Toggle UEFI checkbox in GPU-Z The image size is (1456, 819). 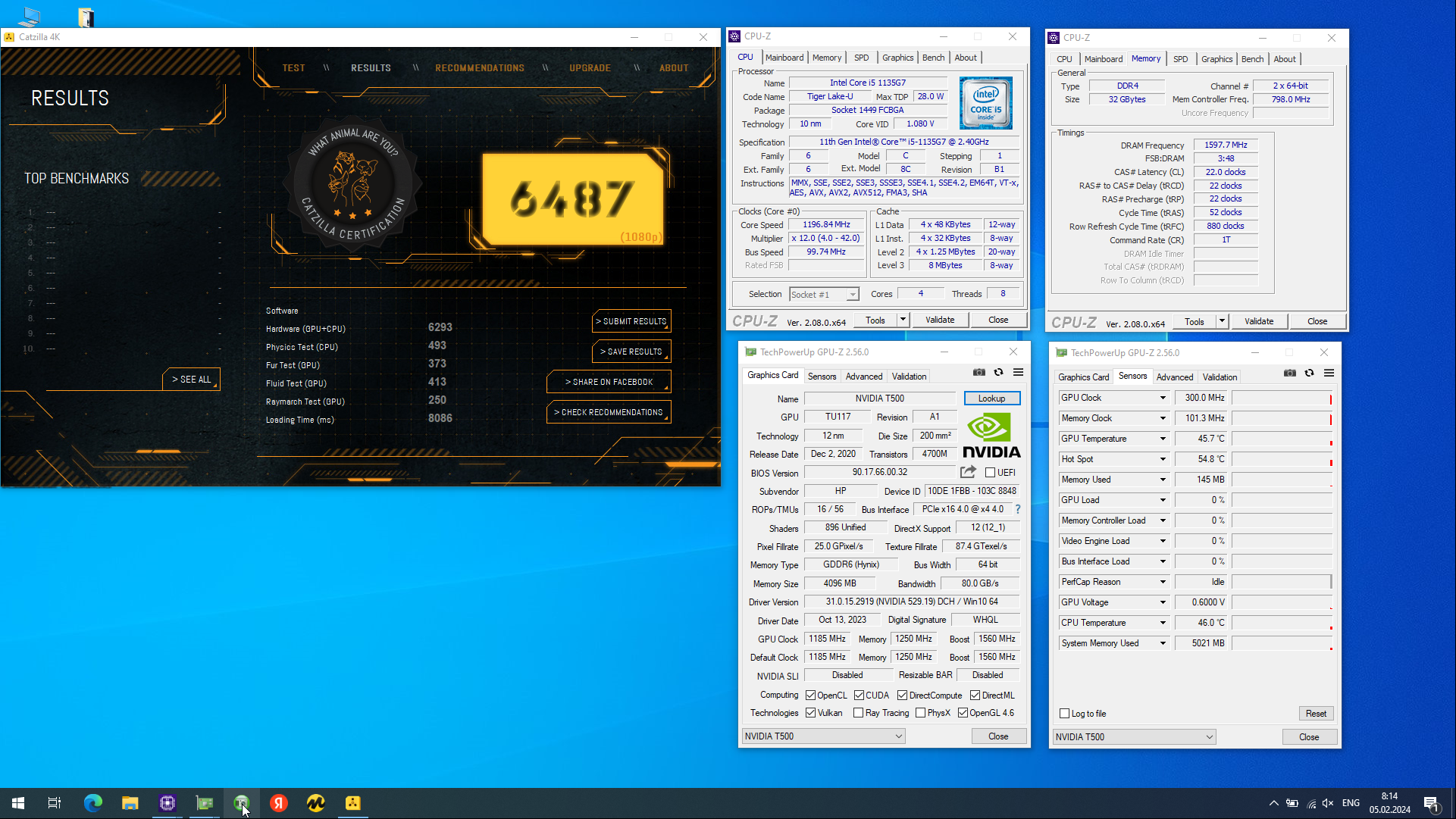(990, 473)
